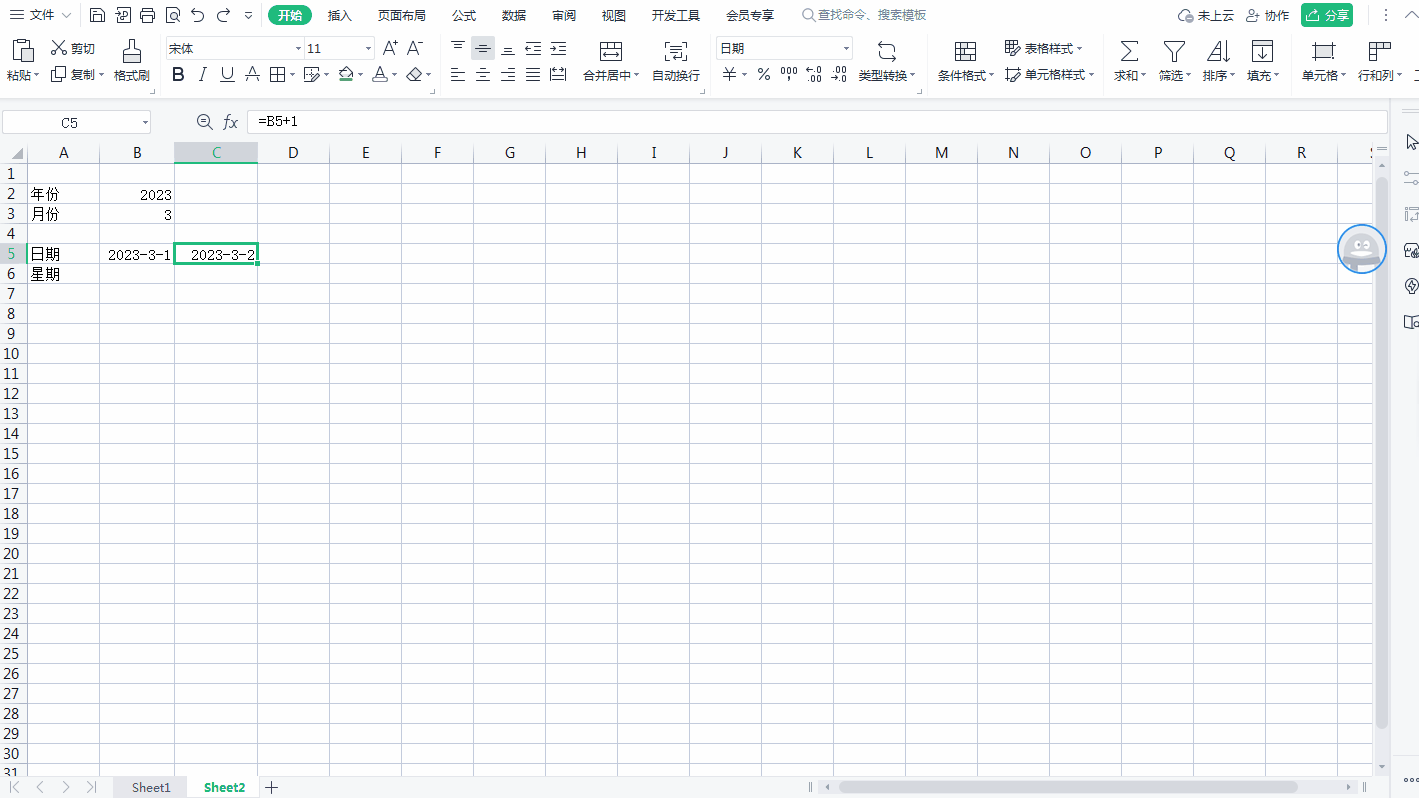Open 表格样式 table style button

coord(1043,48)
